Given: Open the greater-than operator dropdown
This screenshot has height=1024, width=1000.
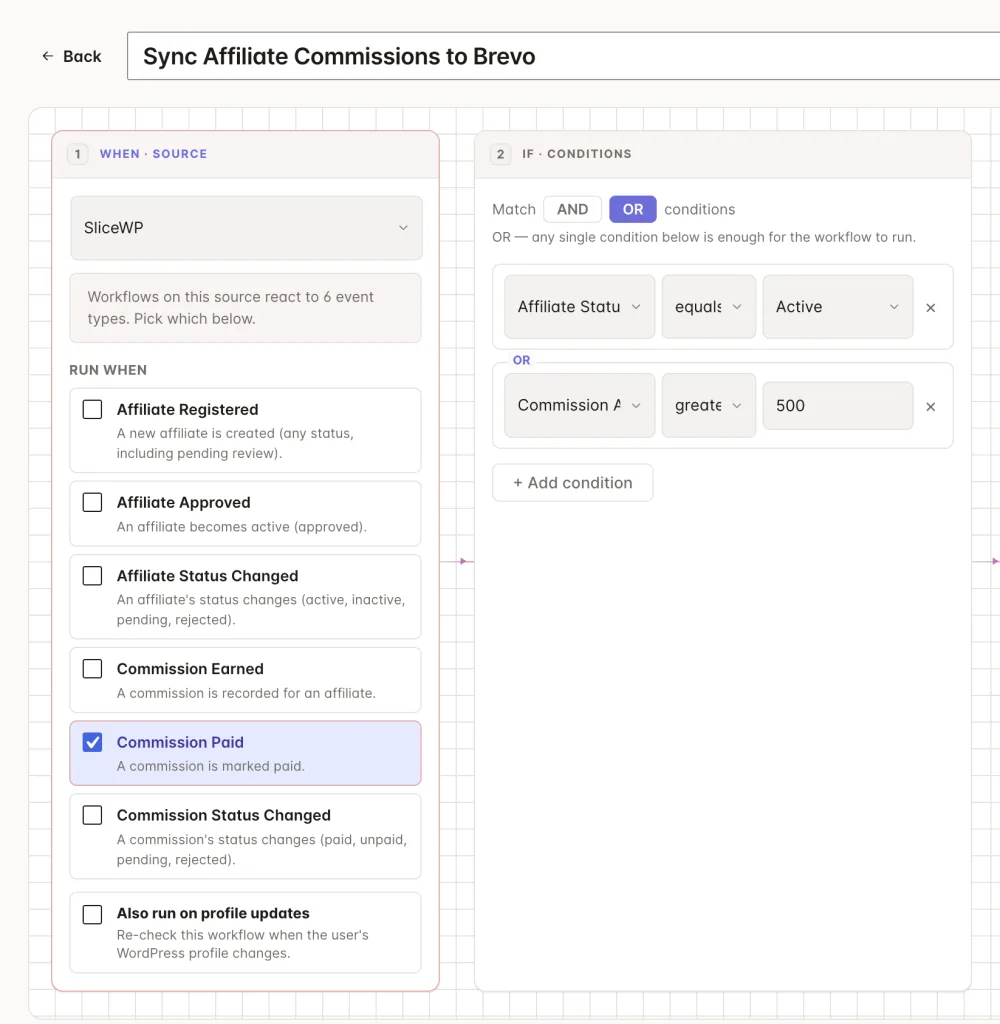Looking at the screenshot, I should (709, 405).
